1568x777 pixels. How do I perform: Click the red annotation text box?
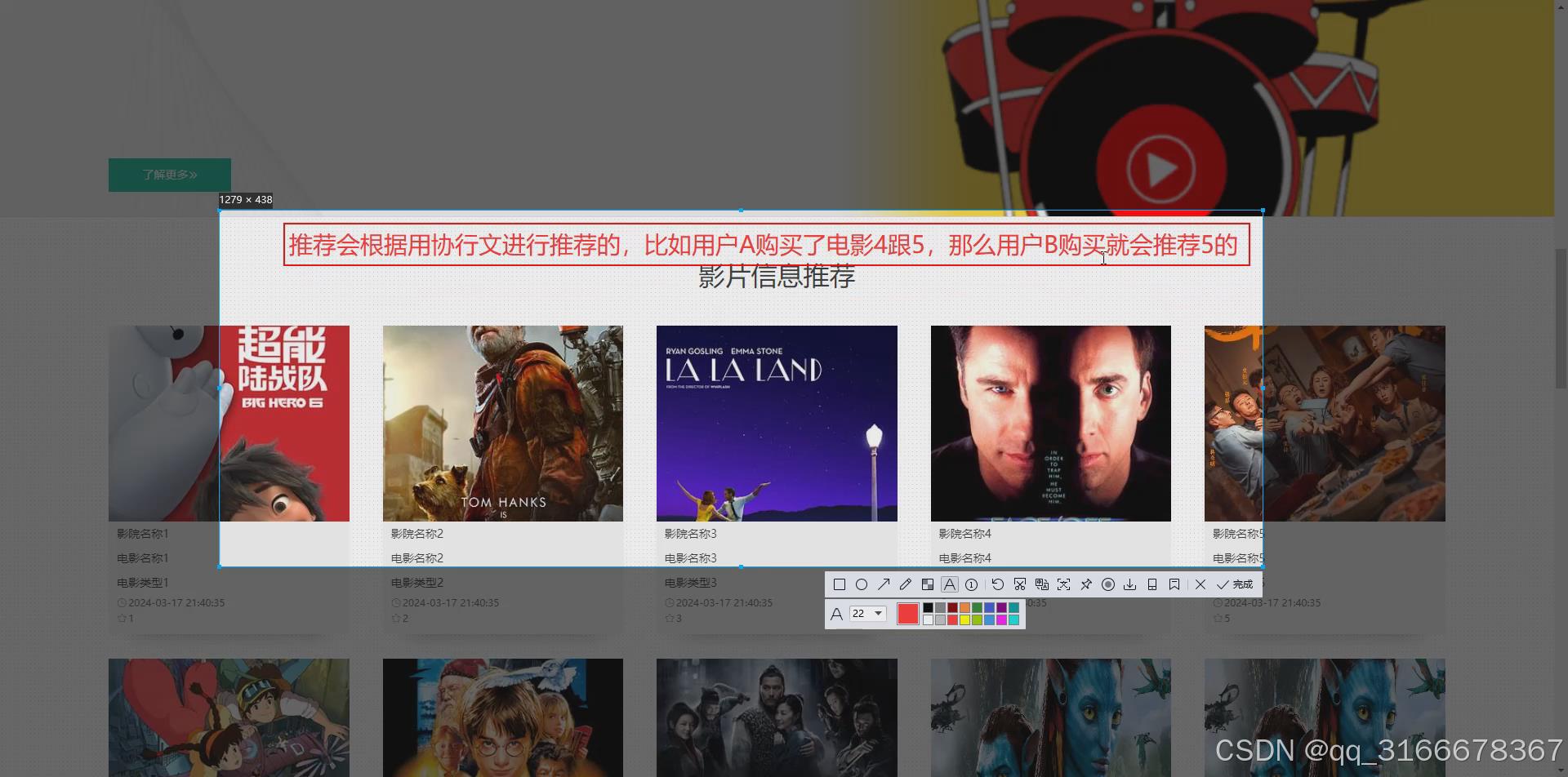click(x=766, y=245)
